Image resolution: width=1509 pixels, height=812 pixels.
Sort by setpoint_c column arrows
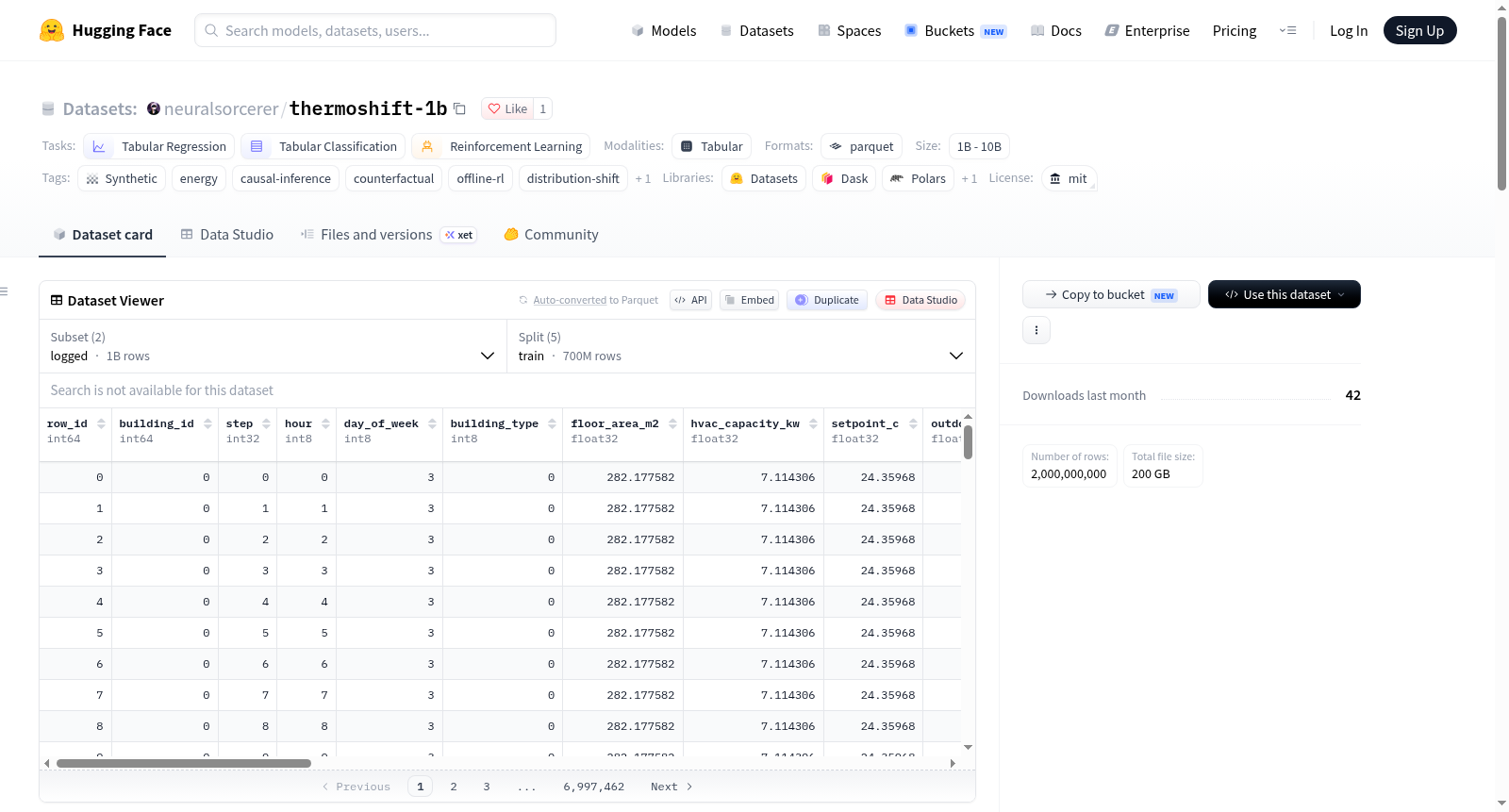[x=913, y=423]
